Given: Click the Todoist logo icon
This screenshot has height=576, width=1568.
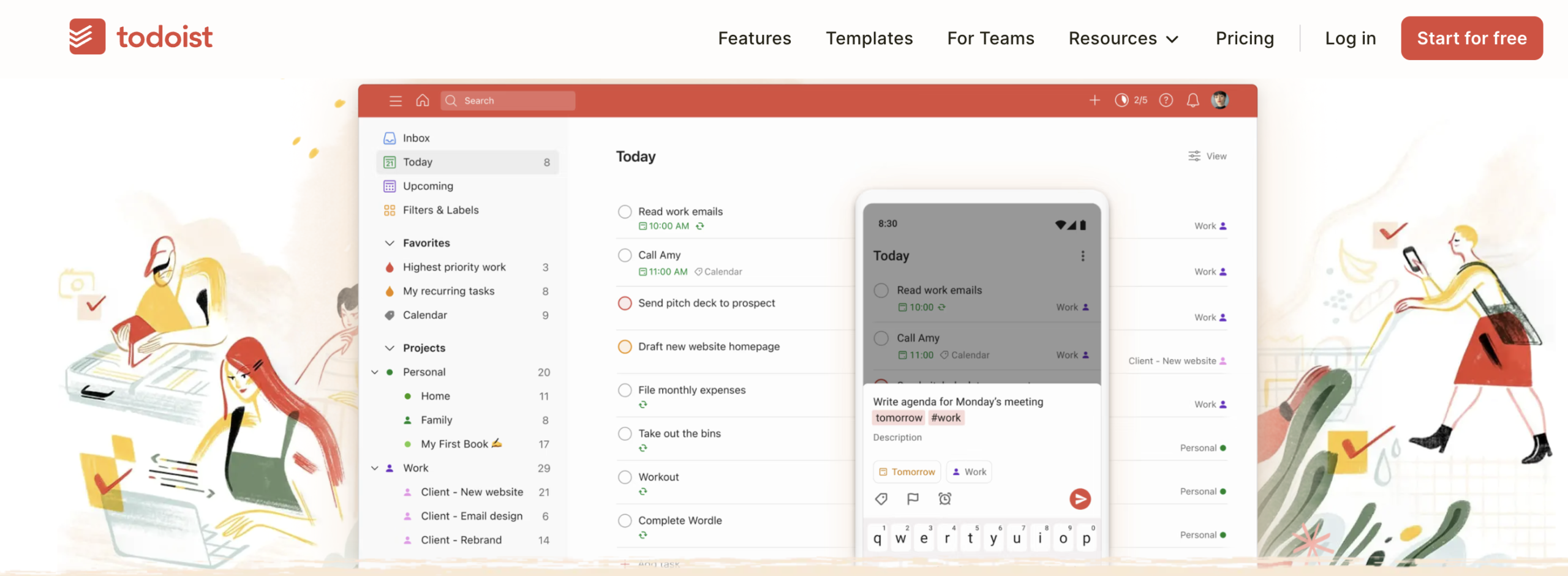Looking at the screenshot, I should 87,37.
